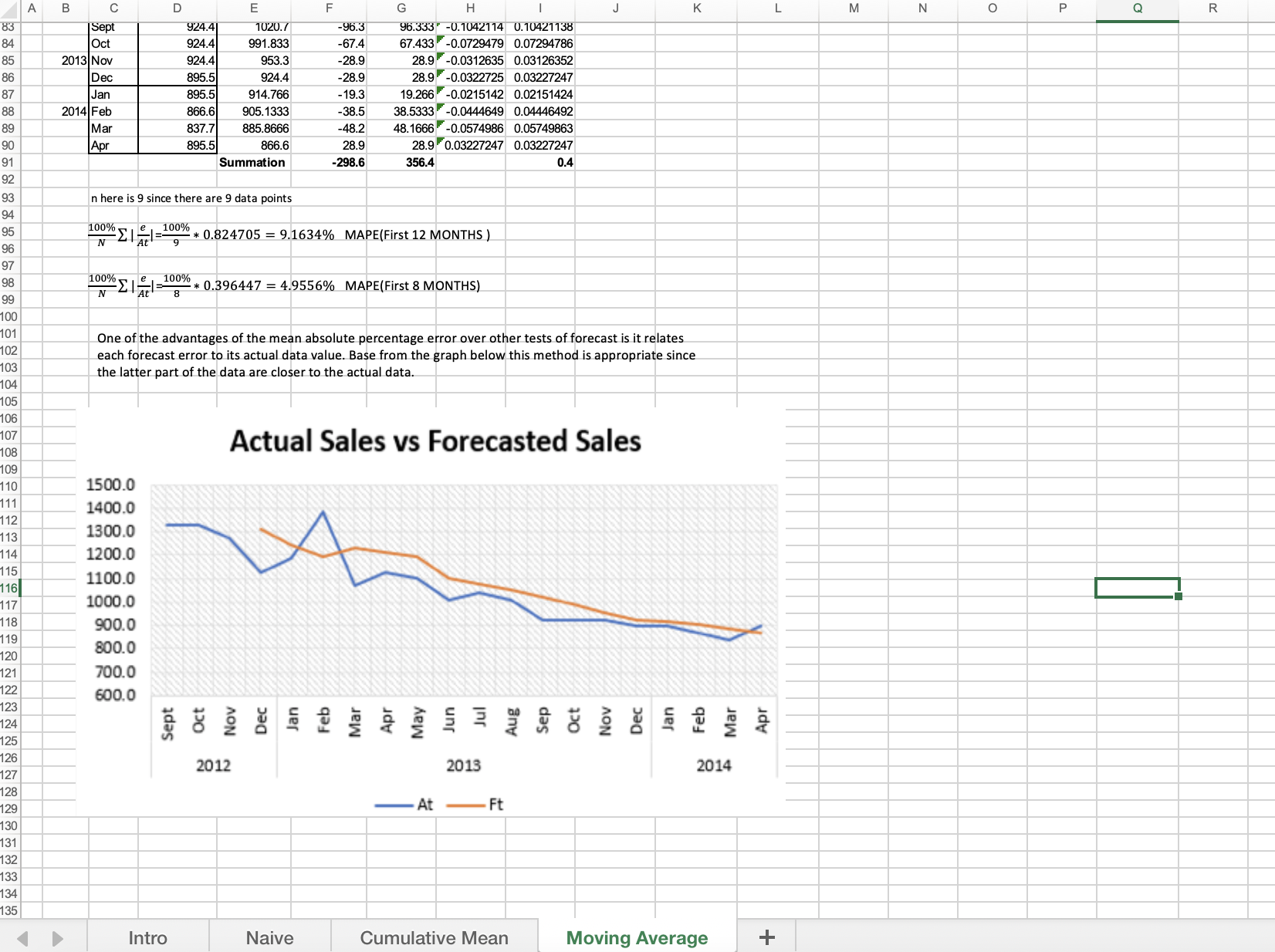The height and width of the screenshot is (952, 1275).
Task: Click the cell with value 48.1666
Action: tap(402, 128)
